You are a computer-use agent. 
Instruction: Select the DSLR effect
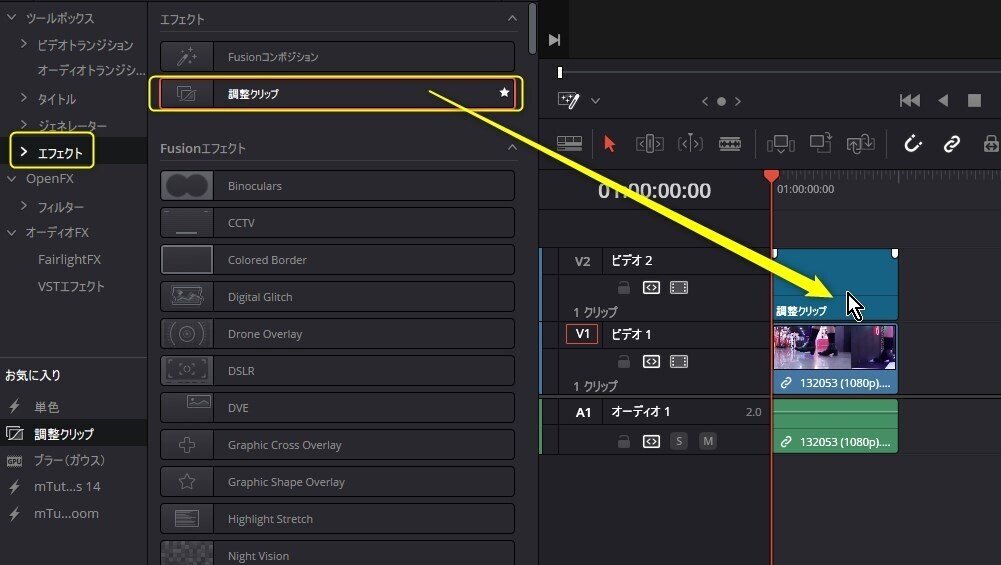tap(337, 371)
